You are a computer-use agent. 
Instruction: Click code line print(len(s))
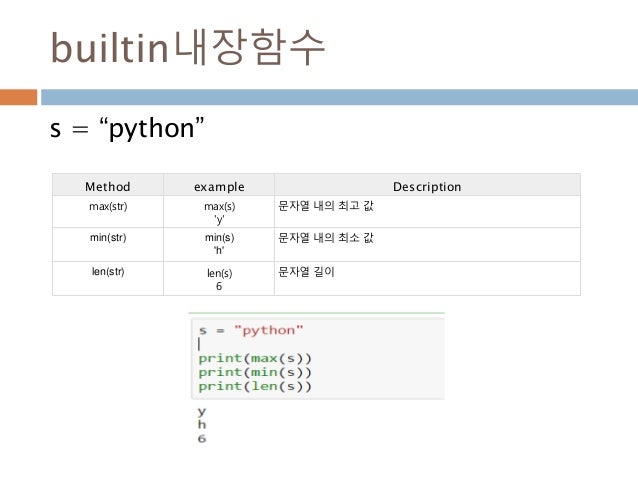click(255, 386)
